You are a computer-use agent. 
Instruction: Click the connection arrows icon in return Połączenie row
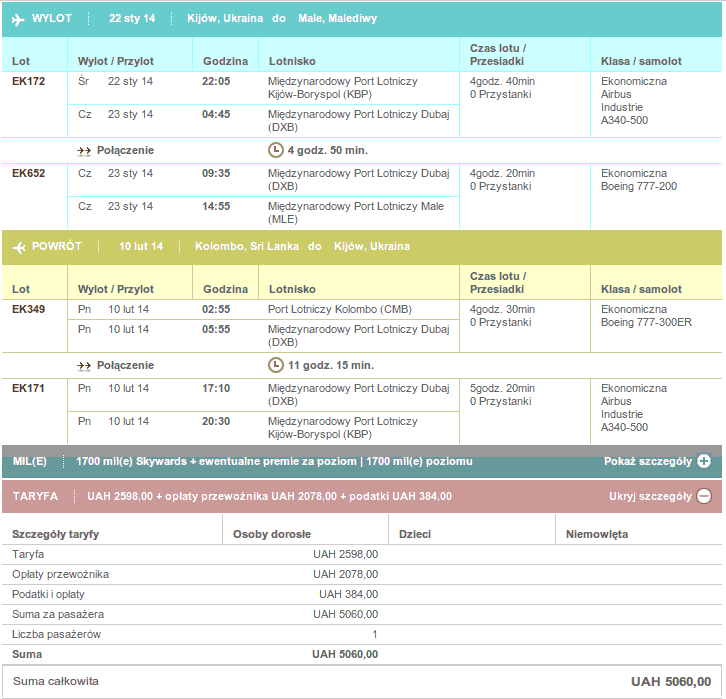point(84,366)
